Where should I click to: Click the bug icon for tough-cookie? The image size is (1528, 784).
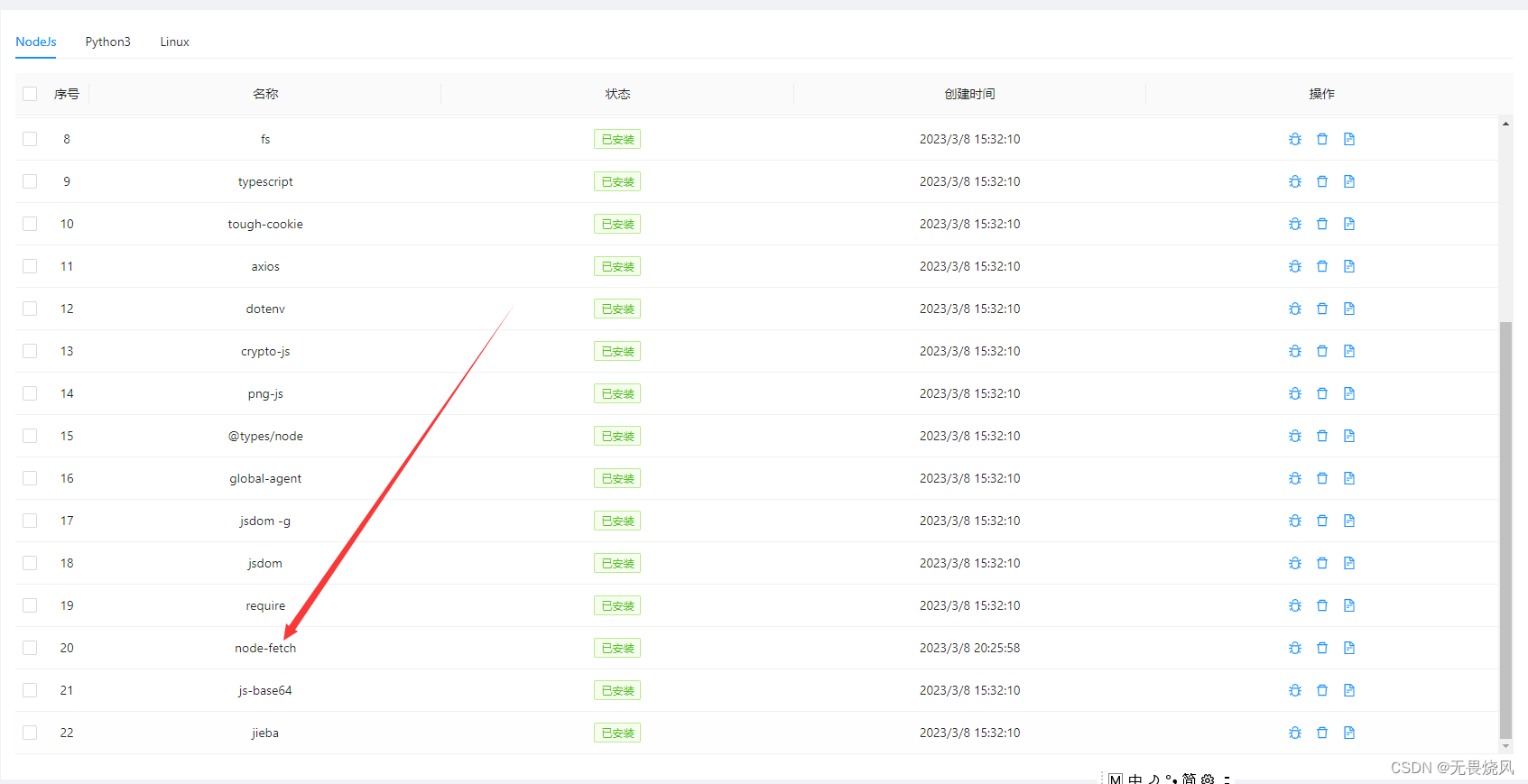1295,224
